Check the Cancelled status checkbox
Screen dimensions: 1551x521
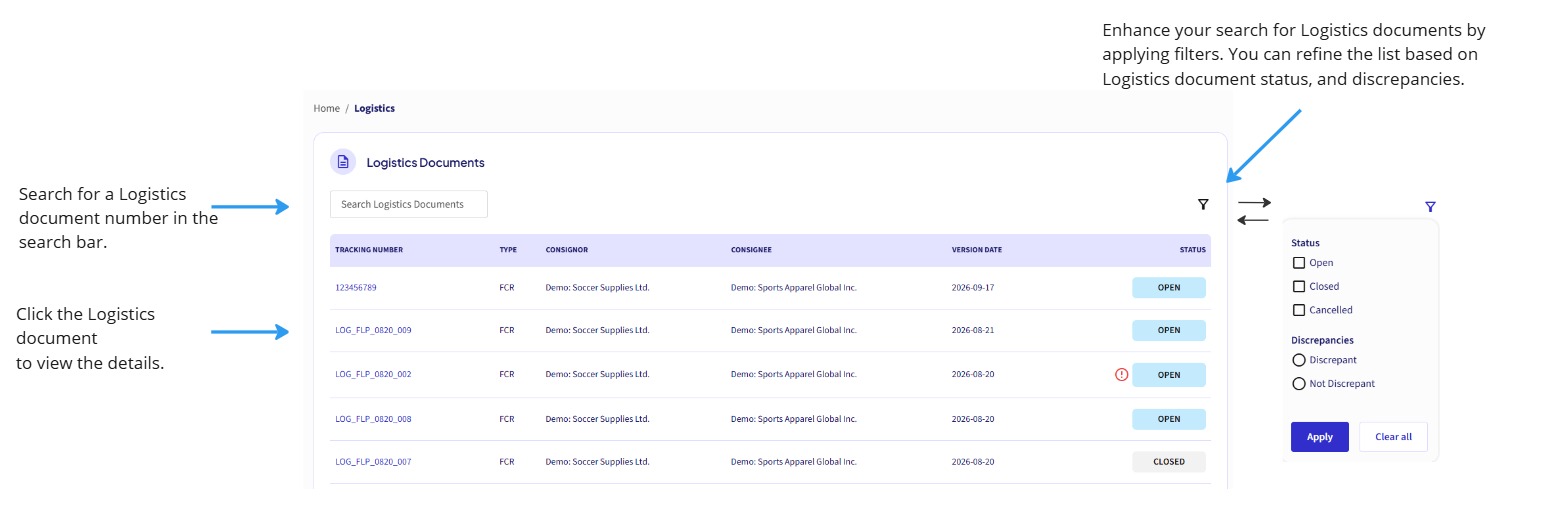[1299, 310]
